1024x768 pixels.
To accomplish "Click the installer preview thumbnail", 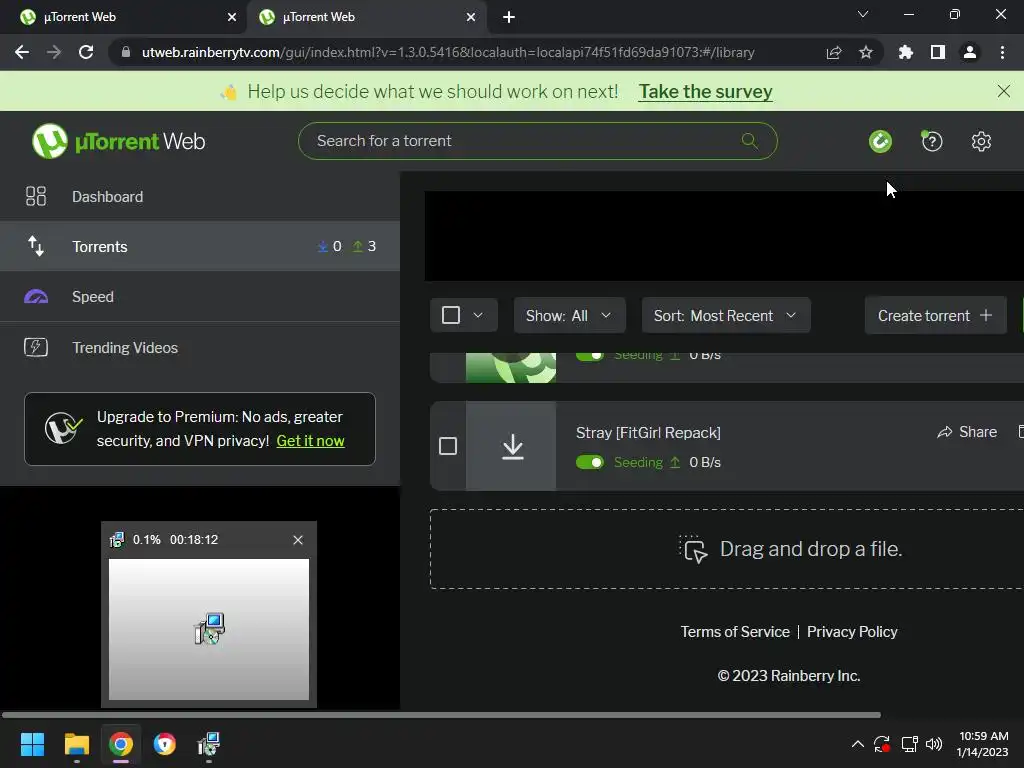I will tap(208, 629).
